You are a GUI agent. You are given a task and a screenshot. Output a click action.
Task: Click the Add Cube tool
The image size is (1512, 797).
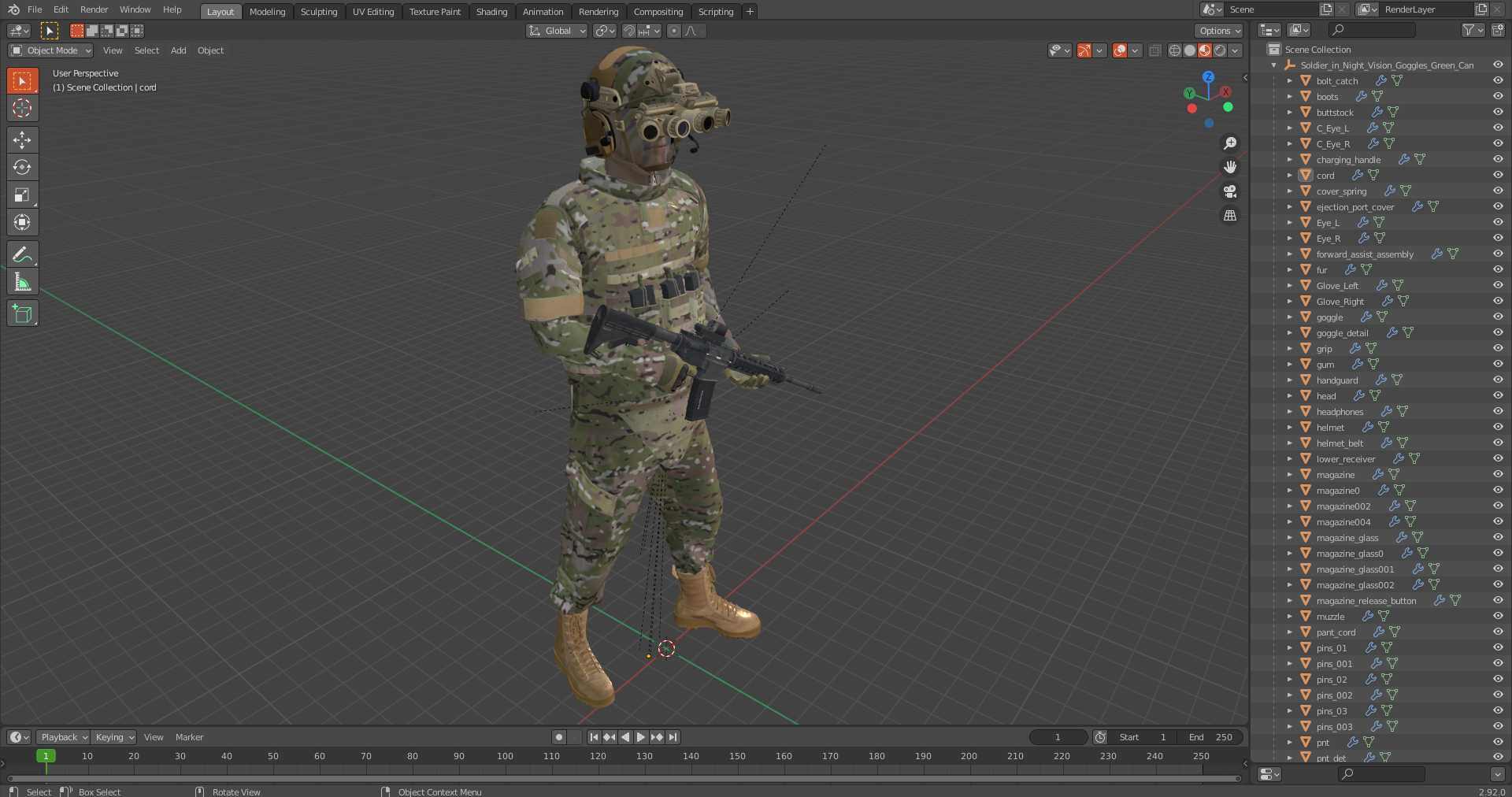(x=22, y=313)
